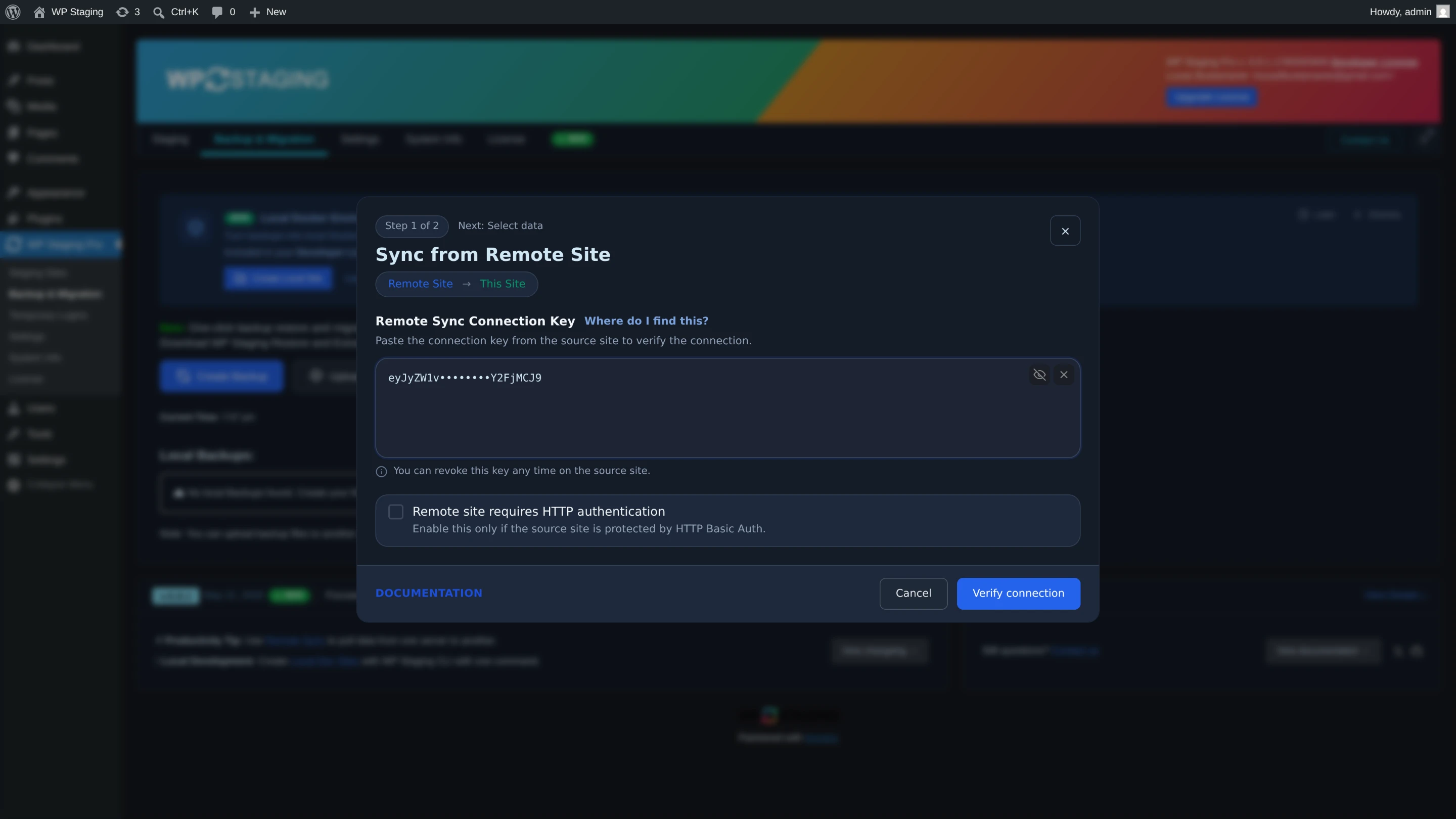Open the New content menu
This screenshot has height=819, width=1456.
point(268,12)
